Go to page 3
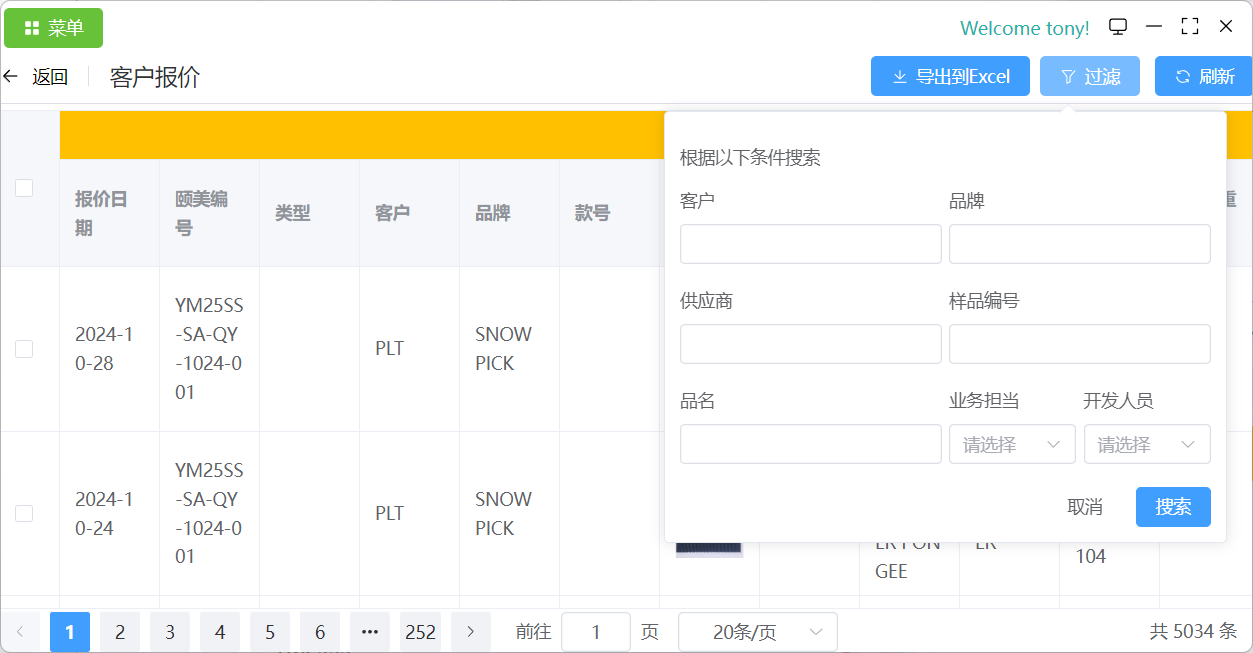 tap(170, 632)
